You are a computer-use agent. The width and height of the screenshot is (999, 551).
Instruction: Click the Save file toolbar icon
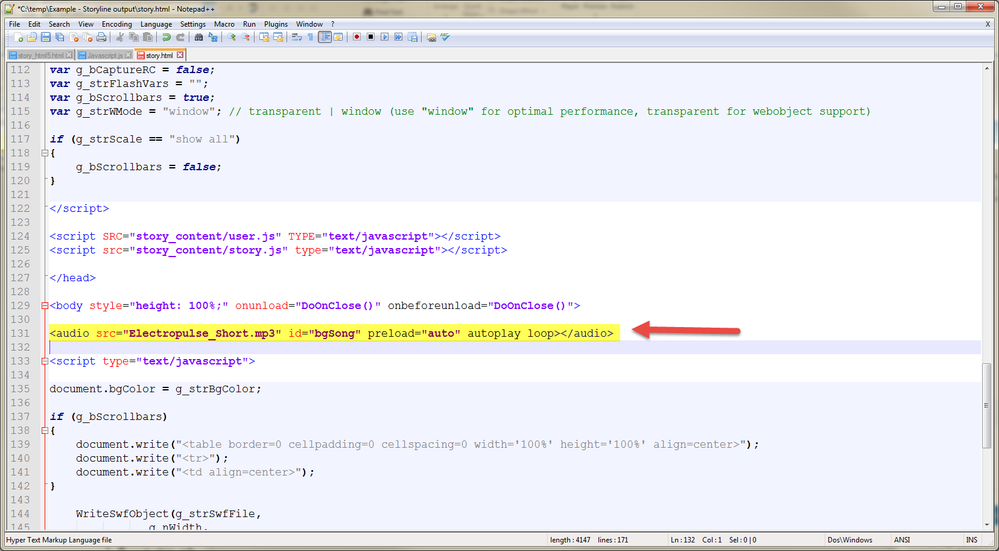[x=46, y=37]
